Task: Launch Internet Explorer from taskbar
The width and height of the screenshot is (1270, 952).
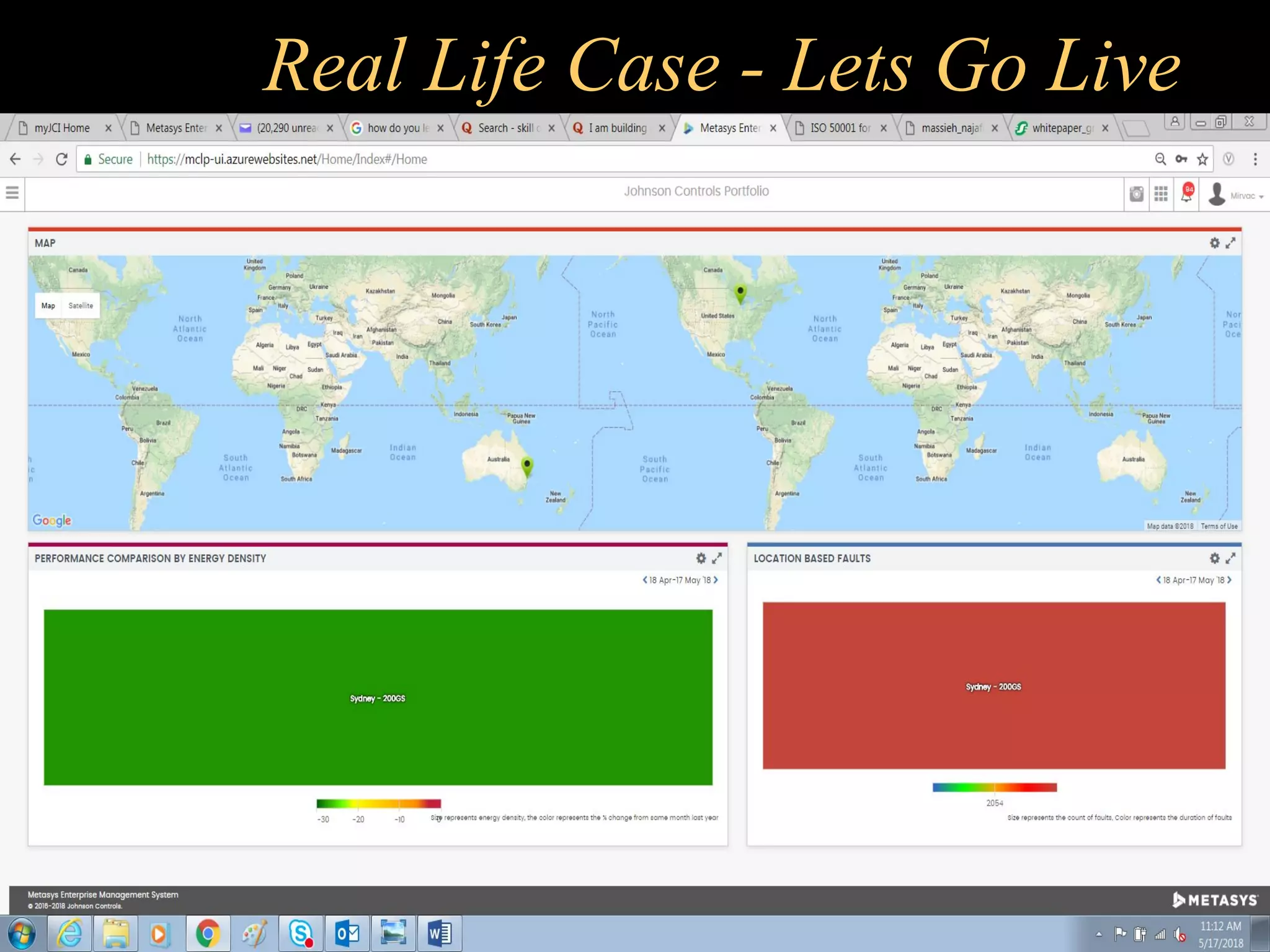Action: 70,933
